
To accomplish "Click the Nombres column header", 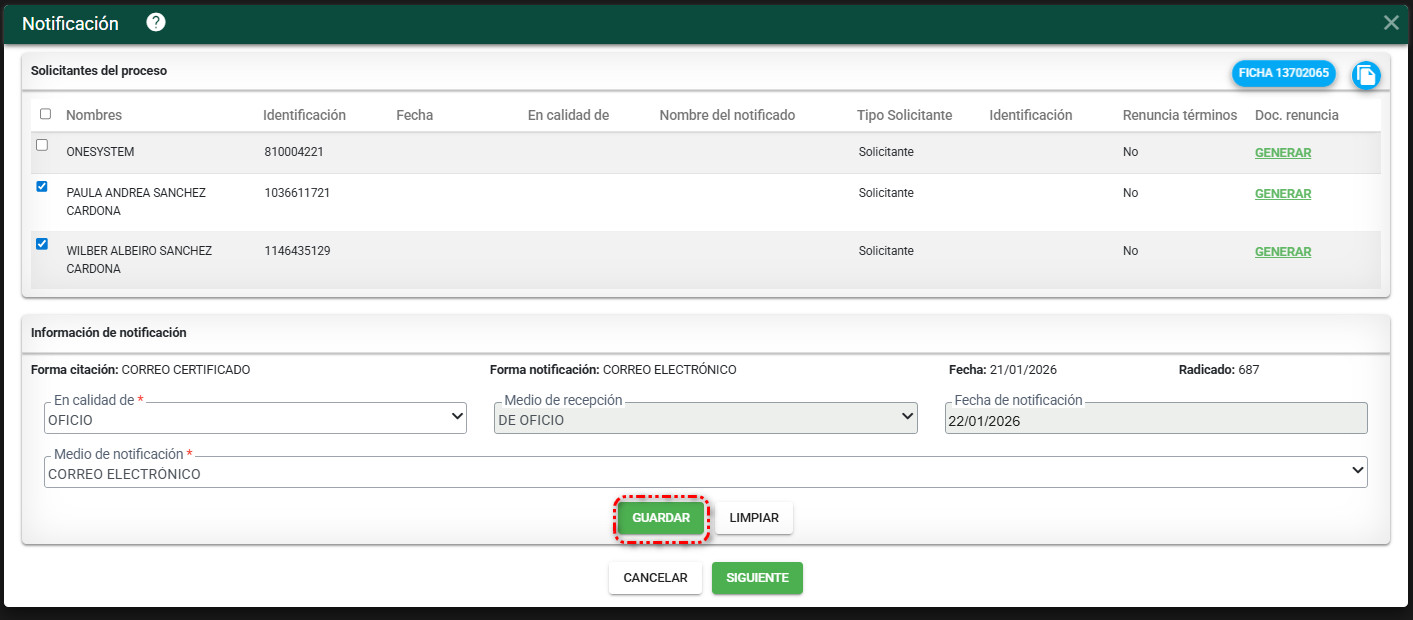I will (94, 115).
